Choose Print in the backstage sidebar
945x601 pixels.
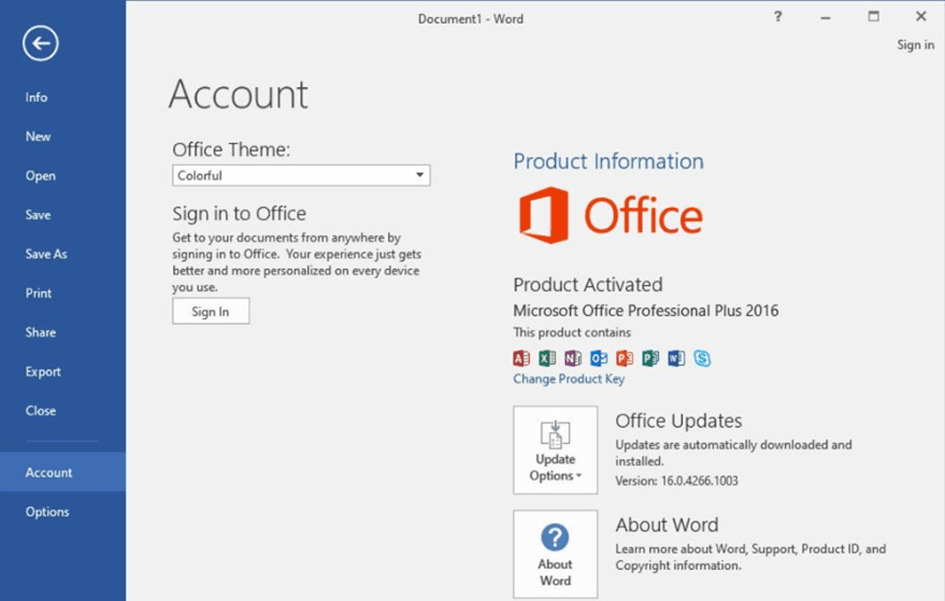pos(38,293)
